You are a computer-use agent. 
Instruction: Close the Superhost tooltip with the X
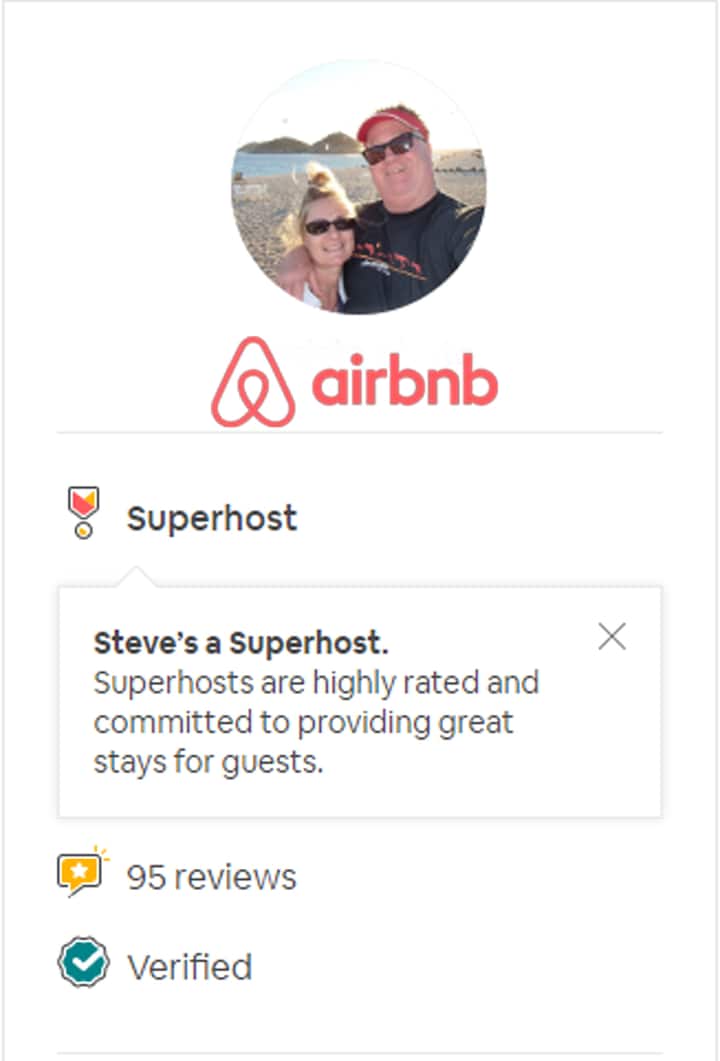(x=612, y=637)
